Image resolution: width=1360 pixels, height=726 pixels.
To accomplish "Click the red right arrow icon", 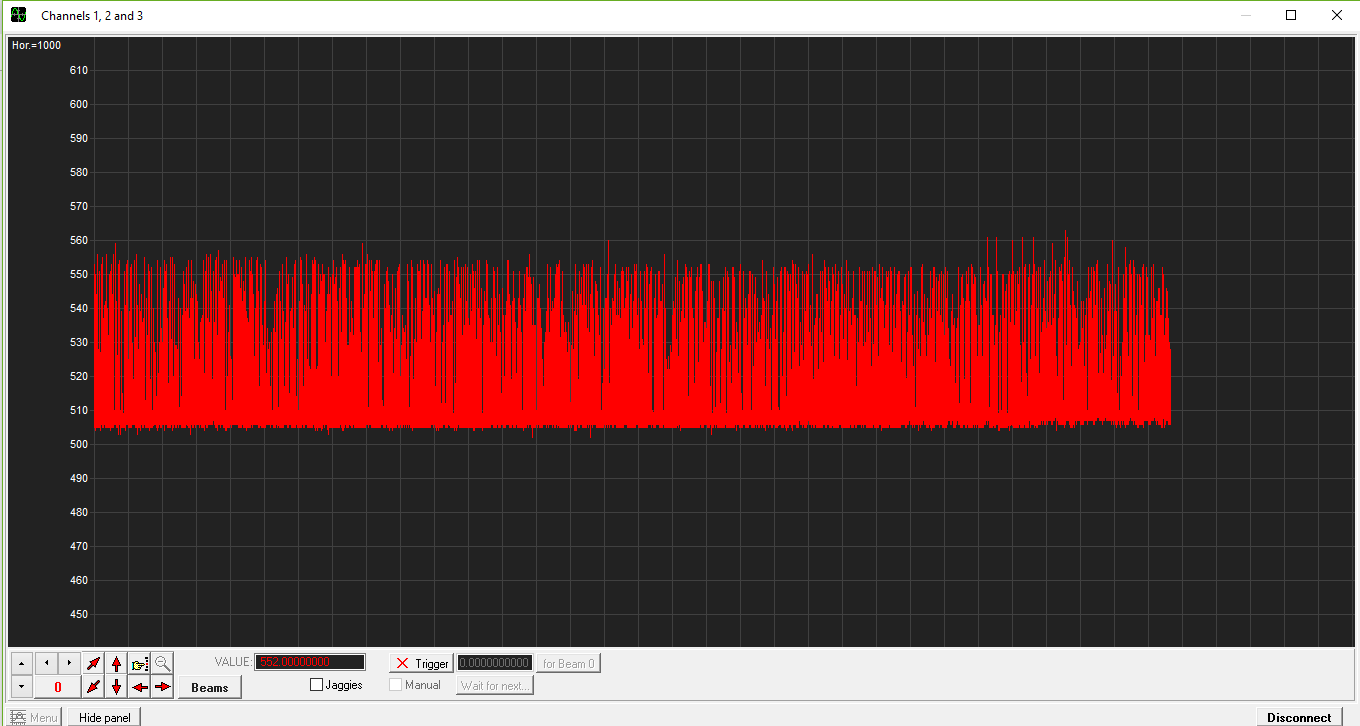I will pyautogui.click(x=162, y=687).
